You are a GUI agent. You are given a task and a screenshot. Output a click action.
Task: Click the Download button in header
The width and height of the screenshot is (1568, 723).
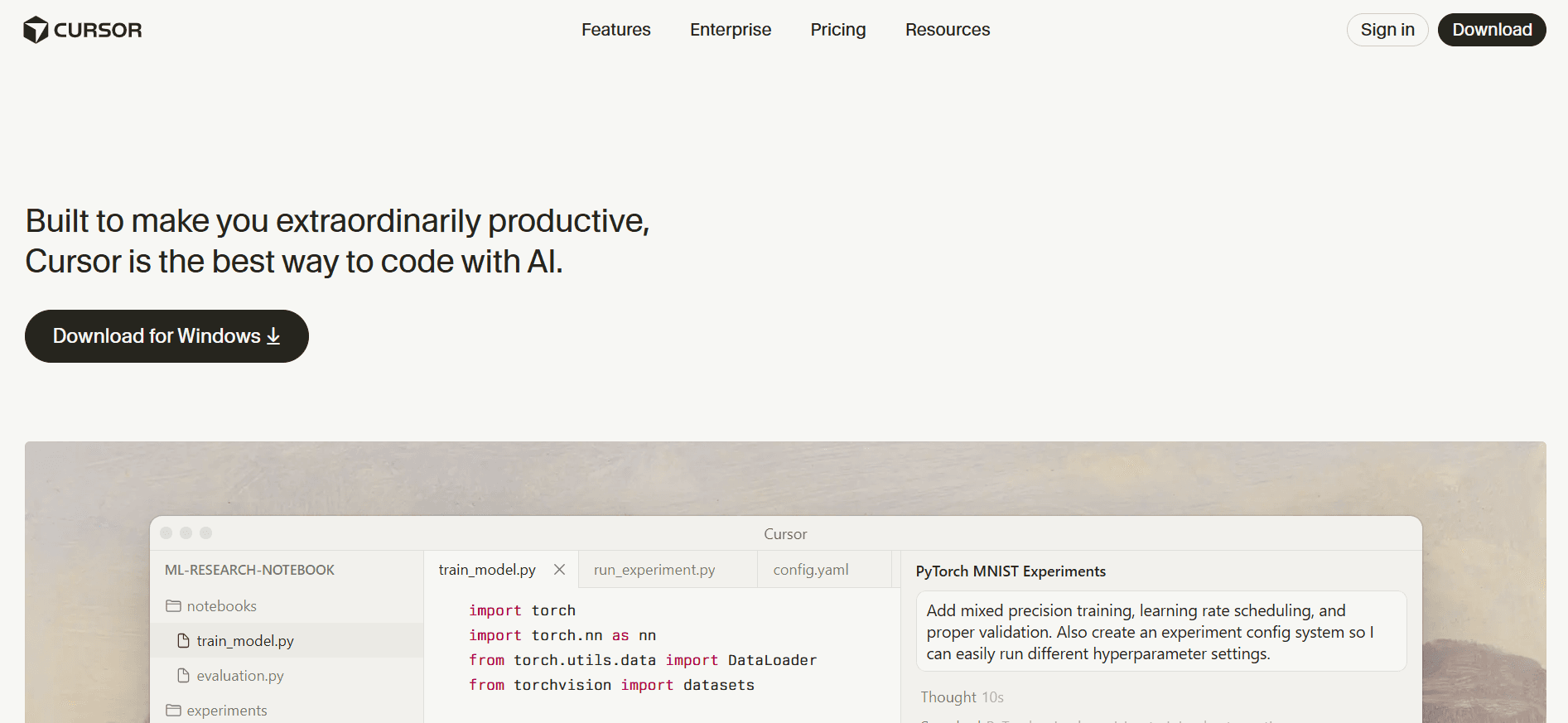(x=1492, y=30)
